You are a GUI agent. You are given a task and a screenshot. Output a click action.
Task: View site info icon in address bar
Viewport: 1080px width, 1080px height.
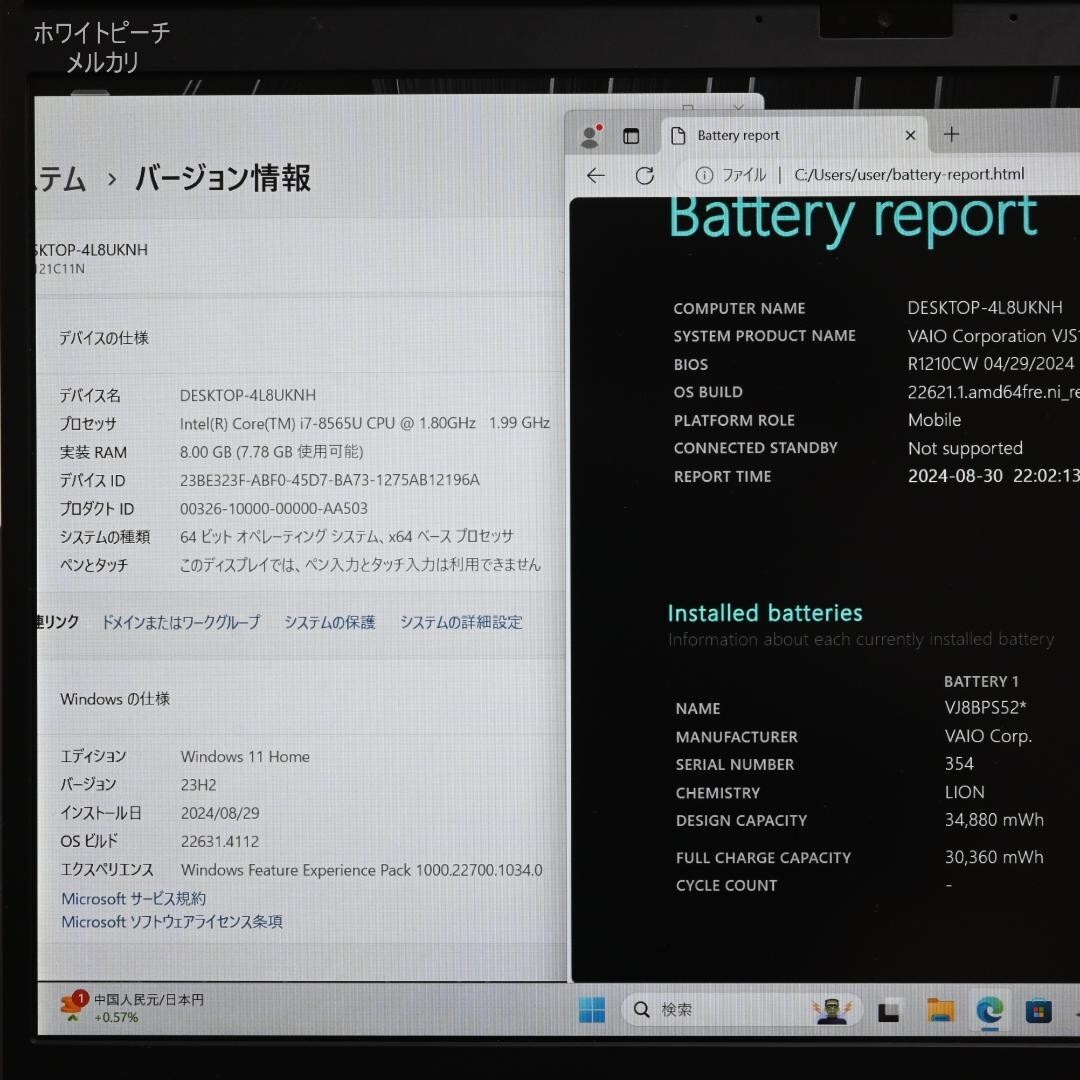(704, 176)
